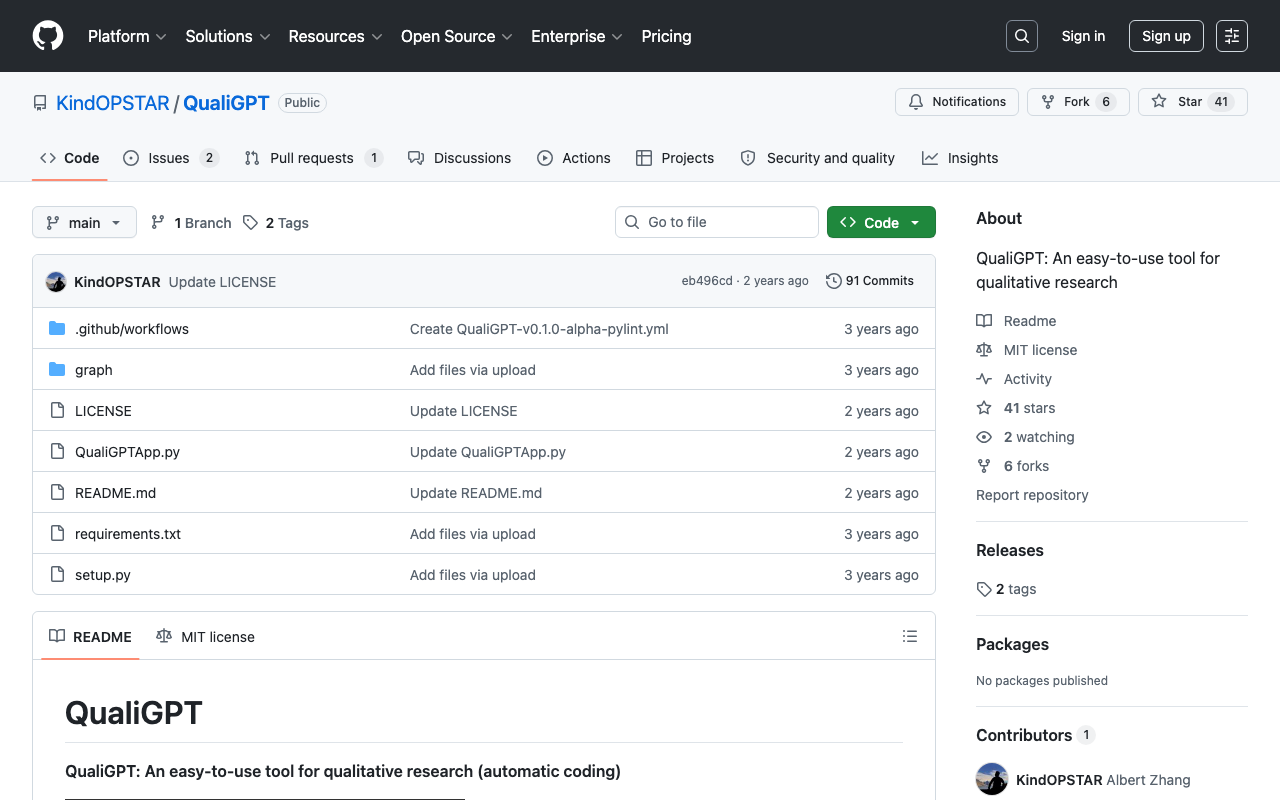This screenshot has height=800, width=1280.
Task: Open the Issues tab
Action: pyautogui.click(x=170, y=158)
